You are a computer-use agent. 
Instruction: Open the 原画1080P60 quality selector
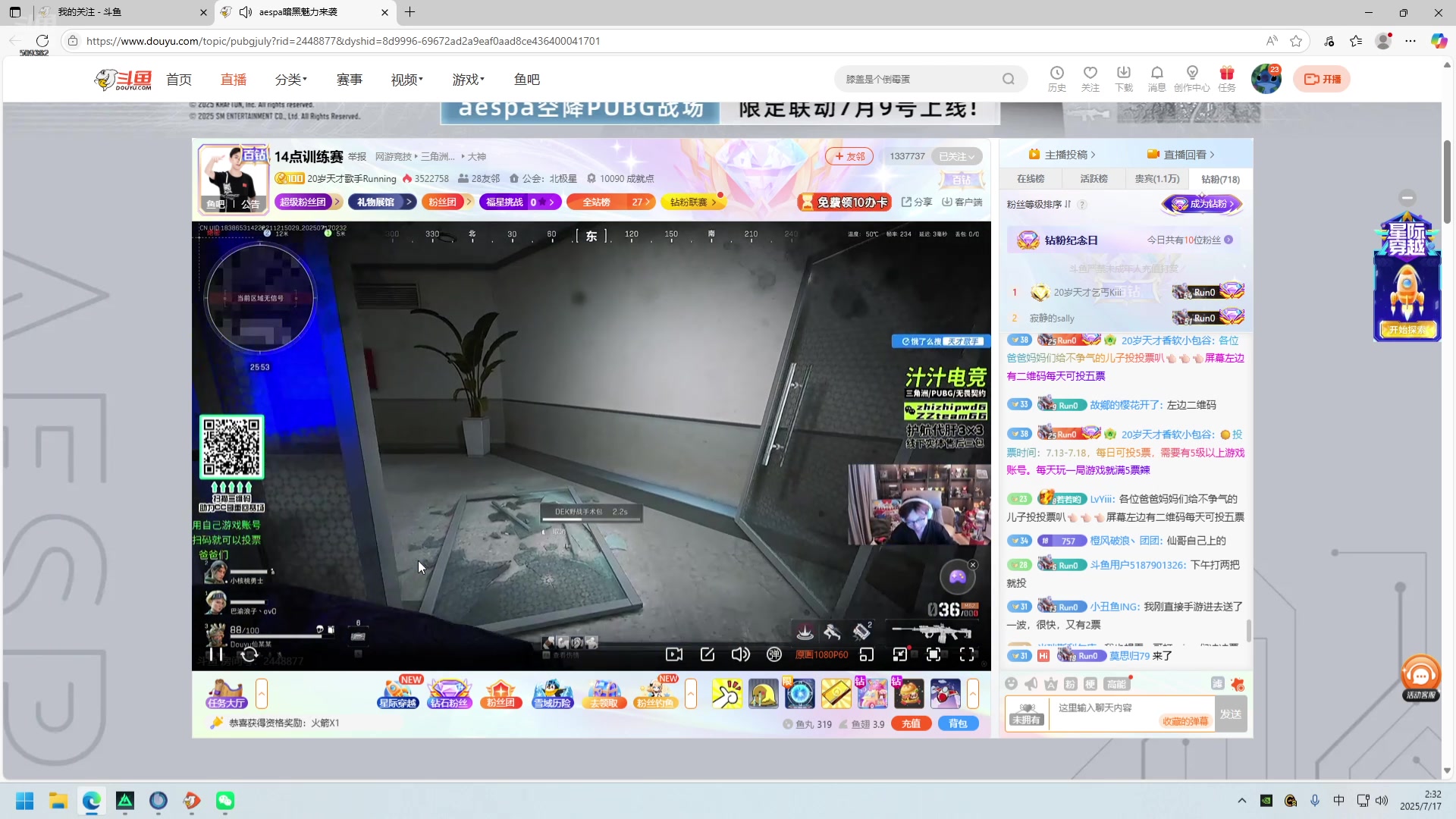tap(822, 654)
